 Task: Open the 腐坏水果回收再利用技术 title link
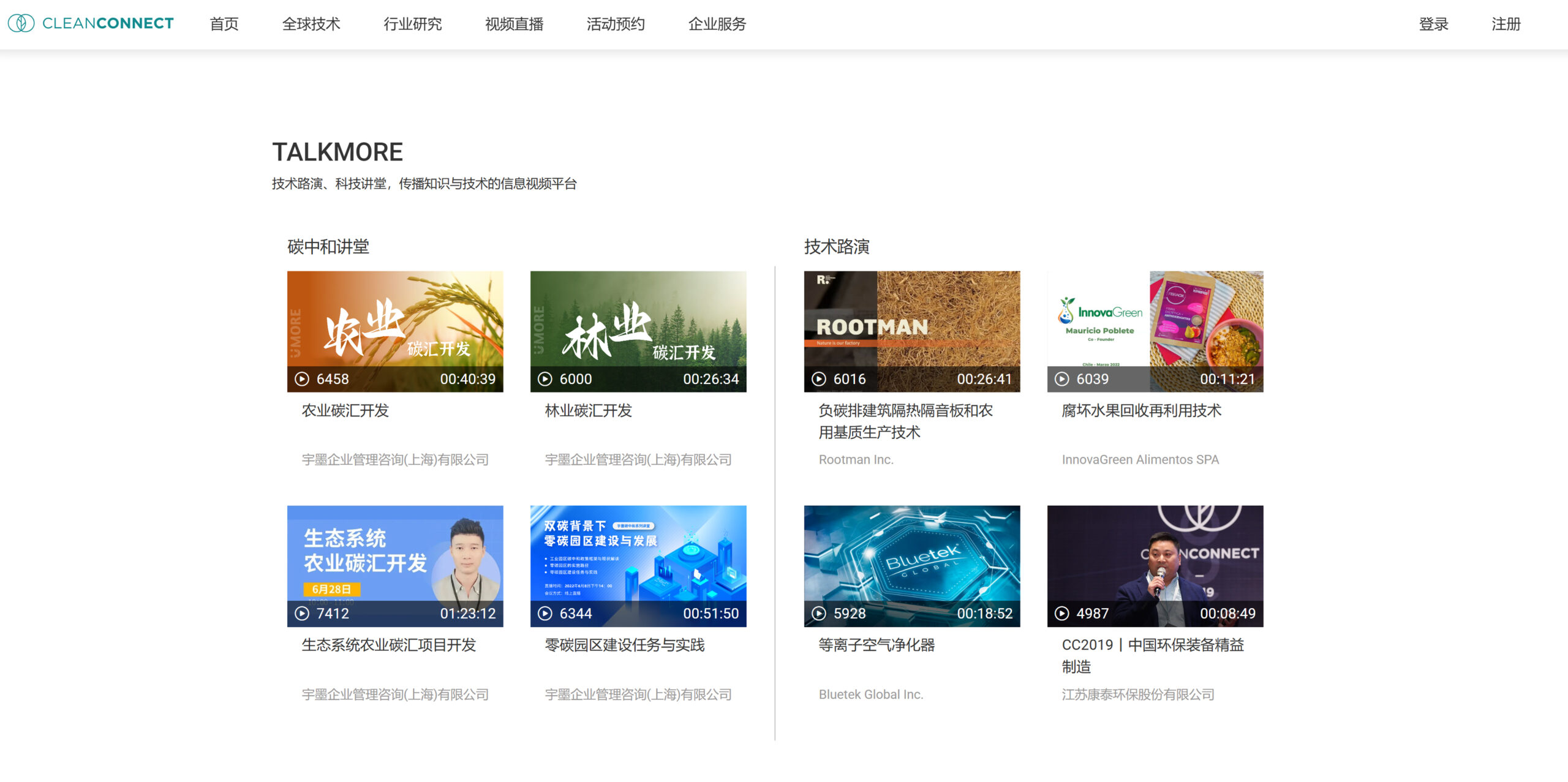pos(1141,410)
